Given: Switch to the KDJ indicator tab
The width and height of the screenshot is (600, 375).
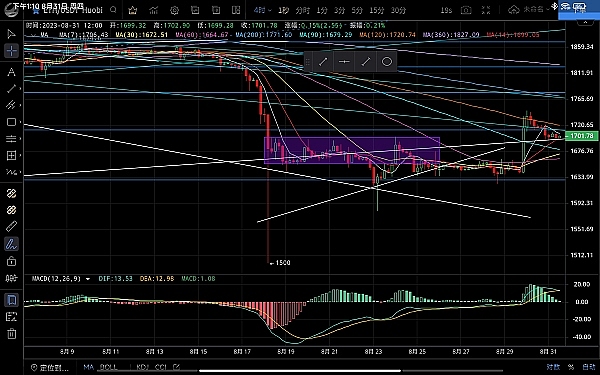Looking at the screenshot, I should point(142,367).
